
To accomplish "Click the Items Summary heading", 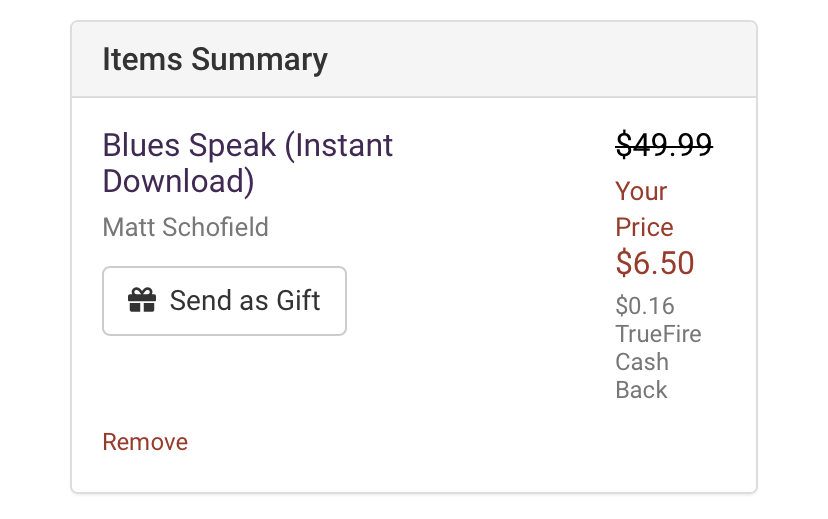I will point(215,59).
